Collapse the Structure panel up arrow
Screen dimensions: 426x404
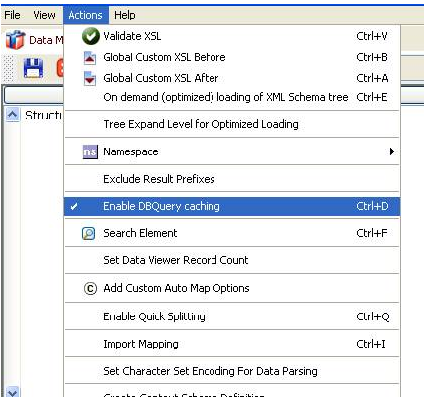pyautogui.click(x=12, y=115)
